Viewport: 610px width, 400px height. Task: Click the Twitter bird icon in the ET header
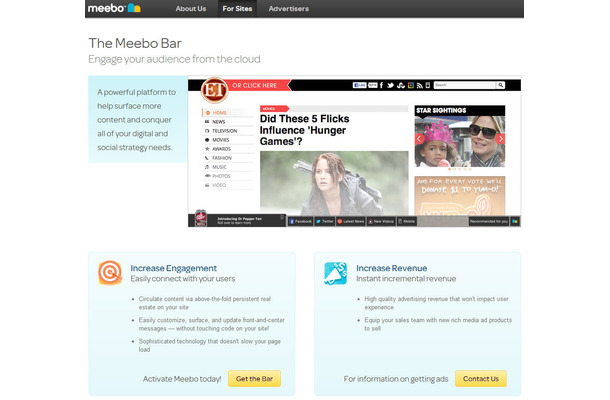(x=390, y=85)
